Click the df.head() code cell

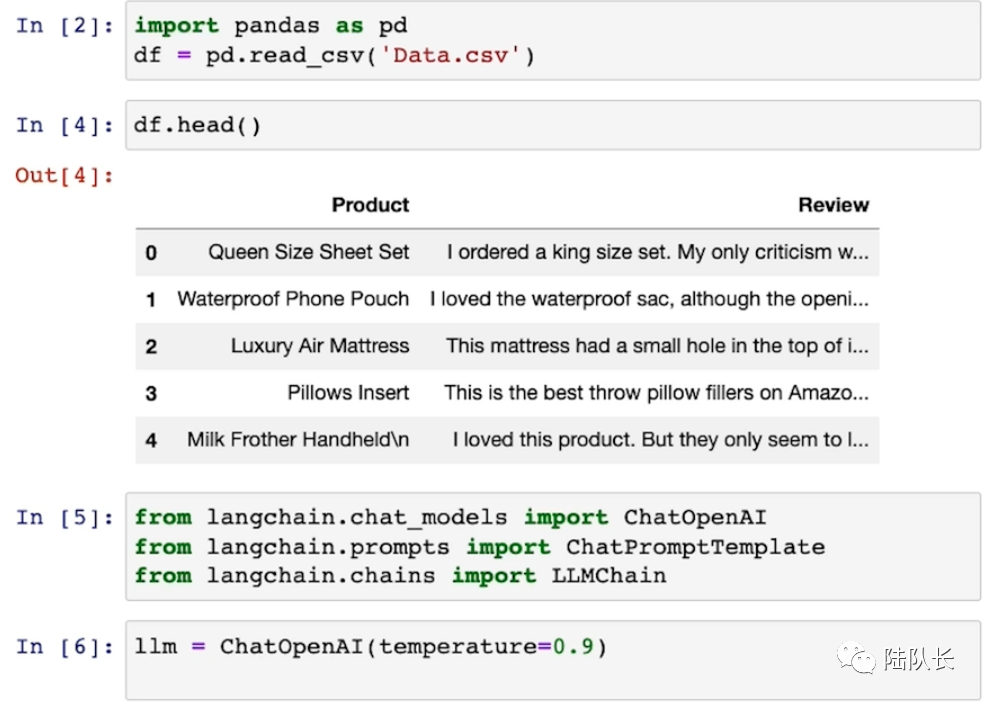coord(553,125)
